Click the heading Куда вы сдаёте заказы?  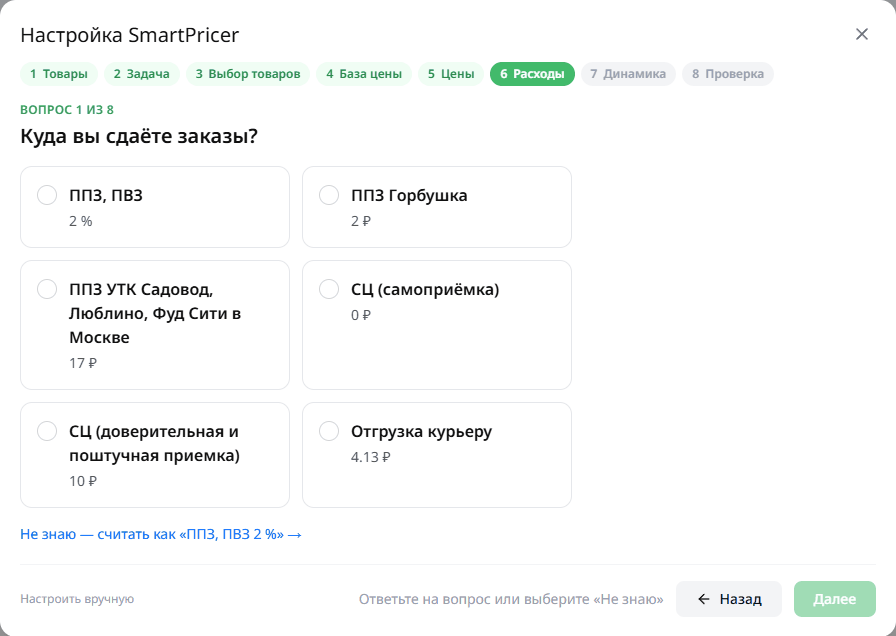[139, 137]
